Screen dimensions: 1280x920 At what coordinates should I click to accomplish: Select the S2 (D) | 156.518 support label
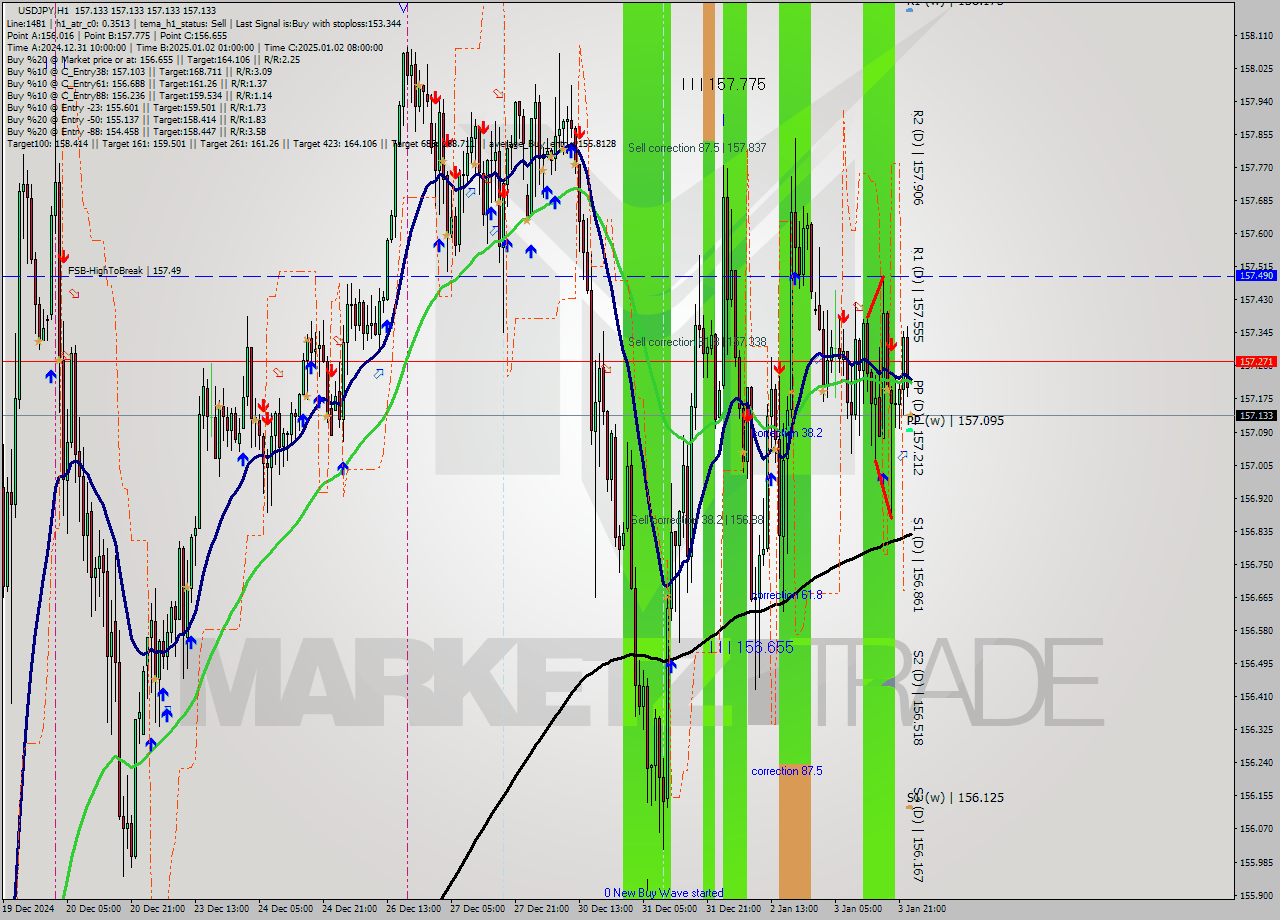(917, 698)
